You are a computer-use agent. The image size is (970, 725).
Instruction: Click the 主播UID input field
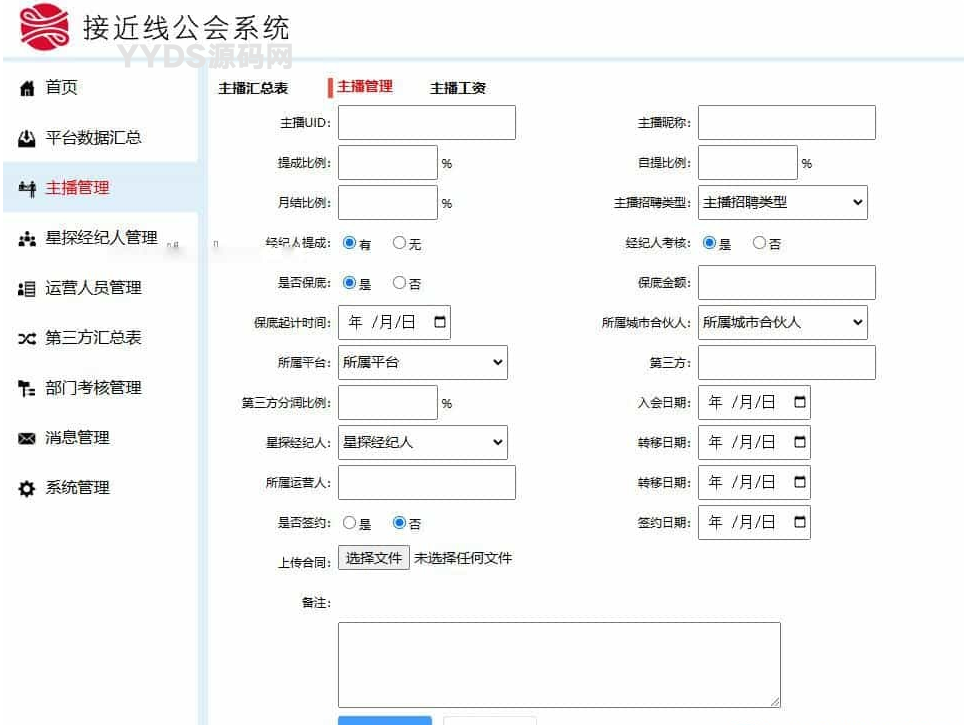pos(427,122)
